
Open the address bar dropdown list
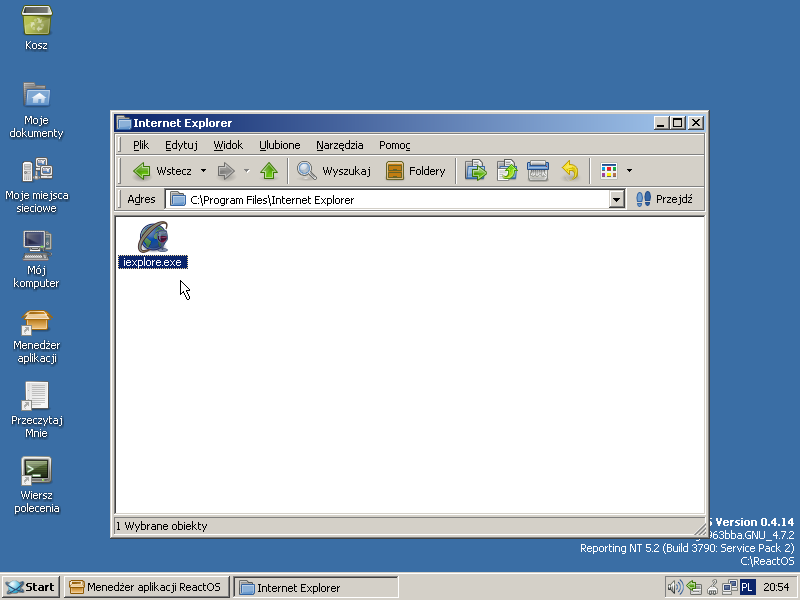pyautogui.click(x=616, y=199)
